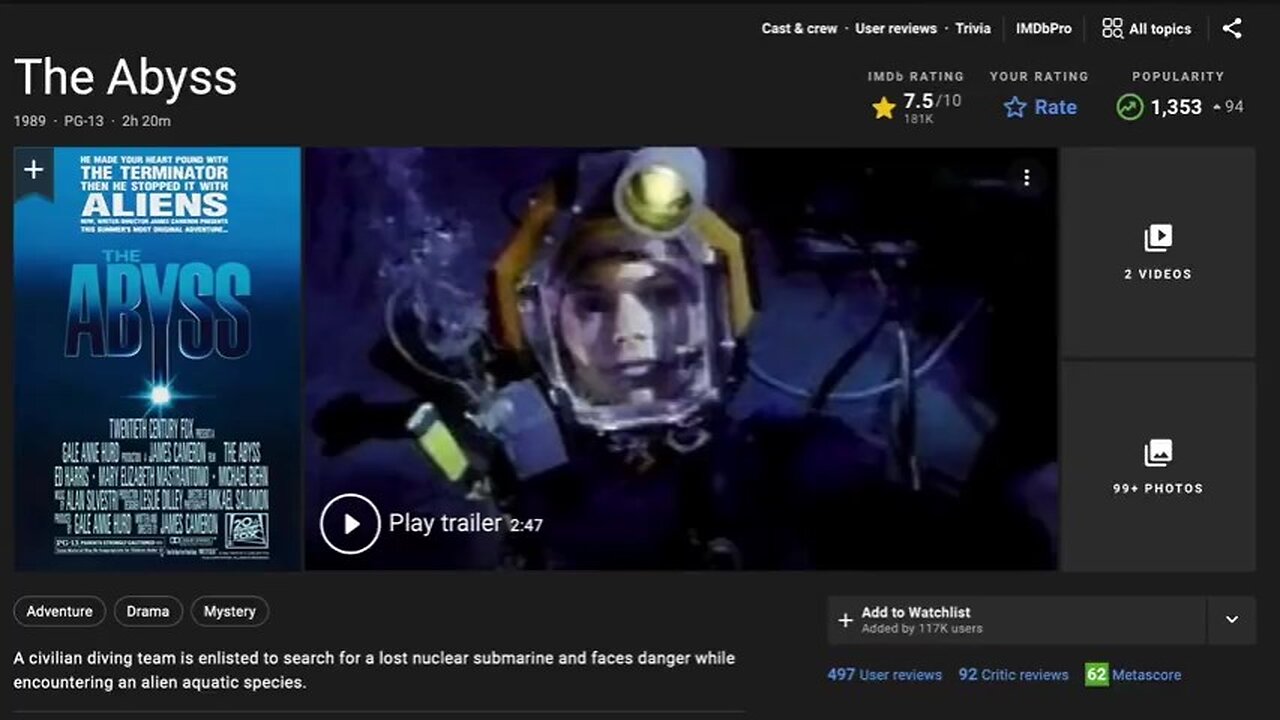
Task: Click the PG-13 rating label
Action: [x=84, y=121]
